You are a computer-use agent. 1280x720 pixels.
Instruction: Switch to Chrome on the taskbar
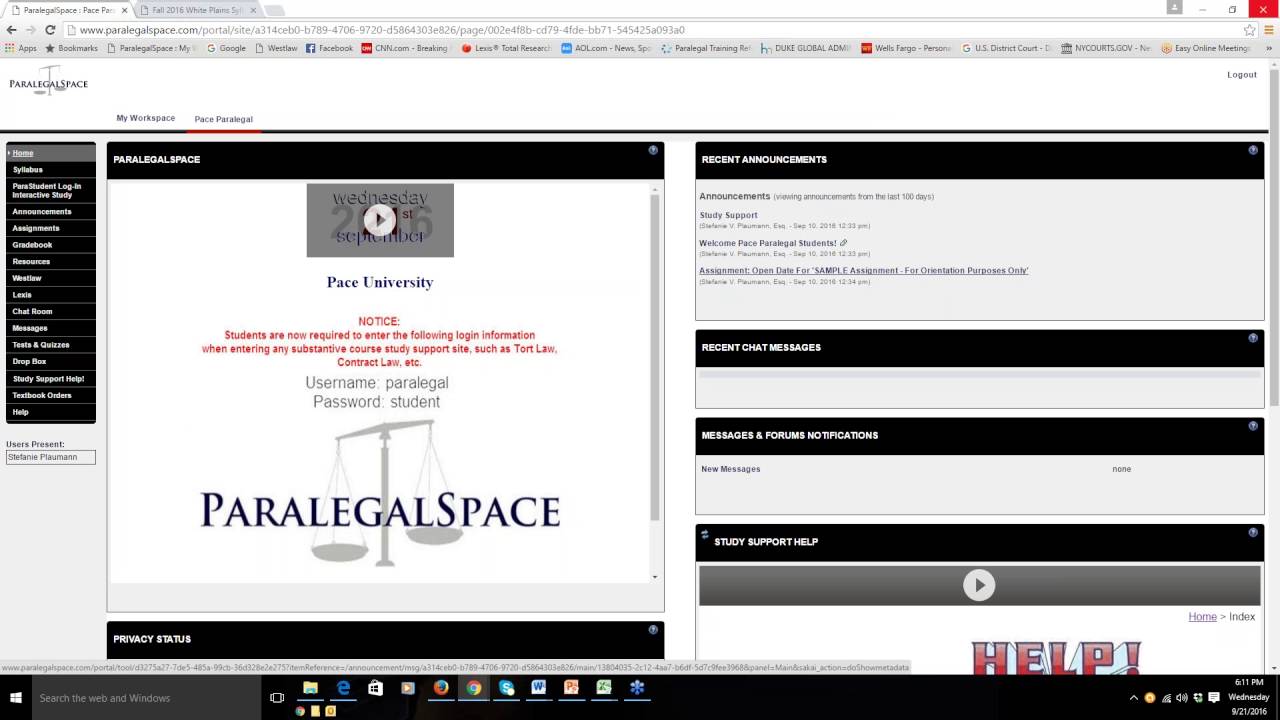[473, 688]
